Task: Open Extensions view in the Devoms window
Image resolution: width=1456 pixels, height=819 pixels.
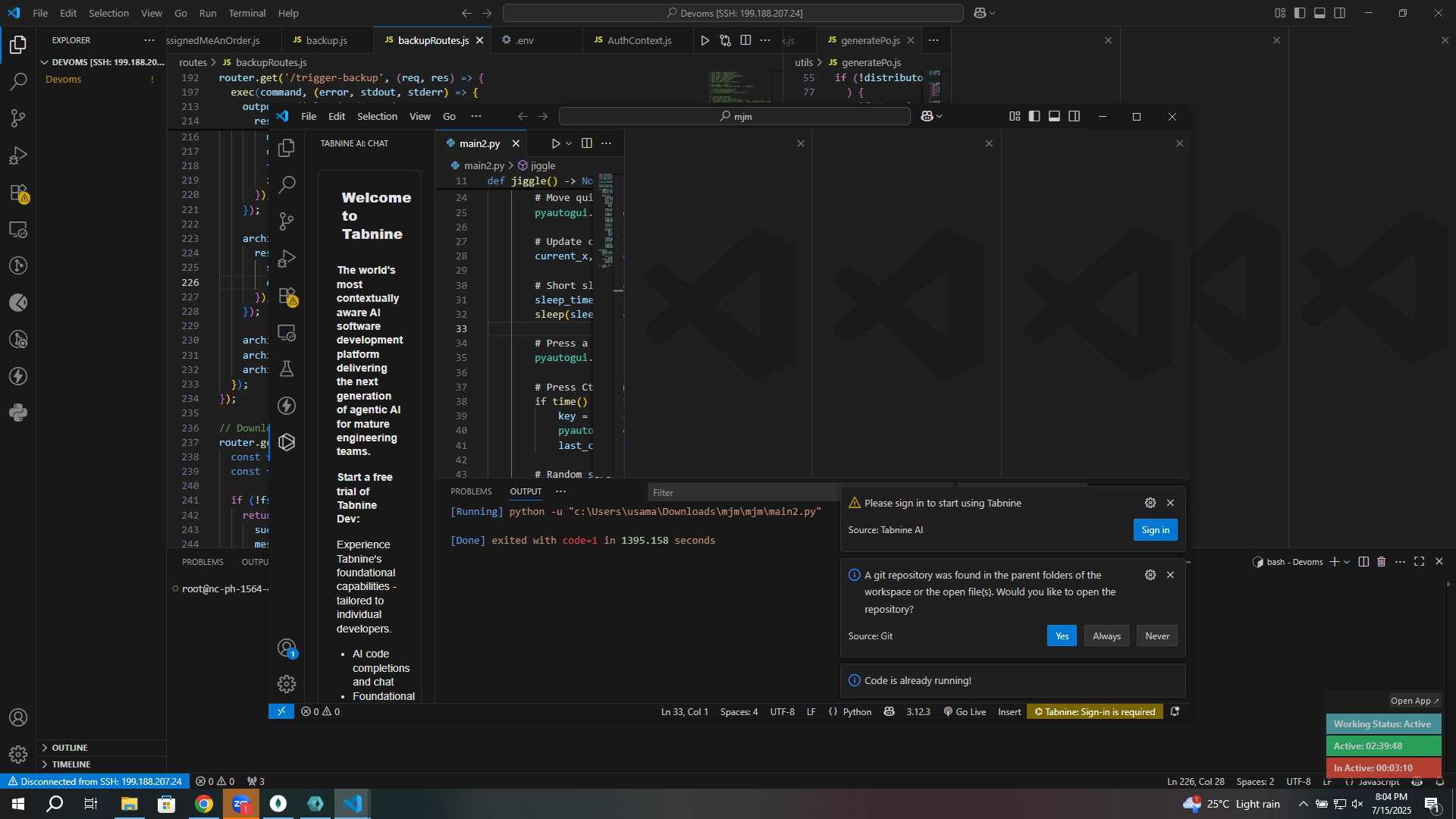Action: 18,193
